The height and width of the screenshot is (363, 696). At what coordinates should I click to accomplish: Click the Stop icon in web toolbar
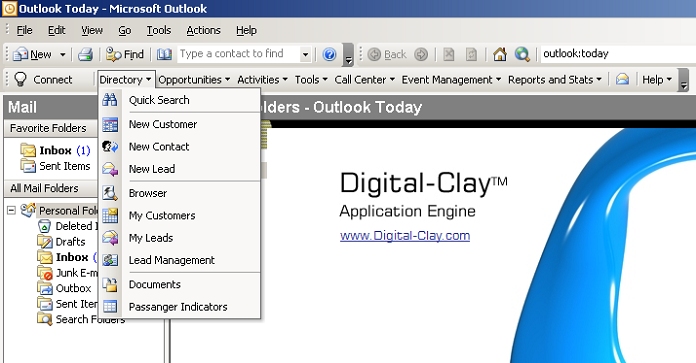449,54
